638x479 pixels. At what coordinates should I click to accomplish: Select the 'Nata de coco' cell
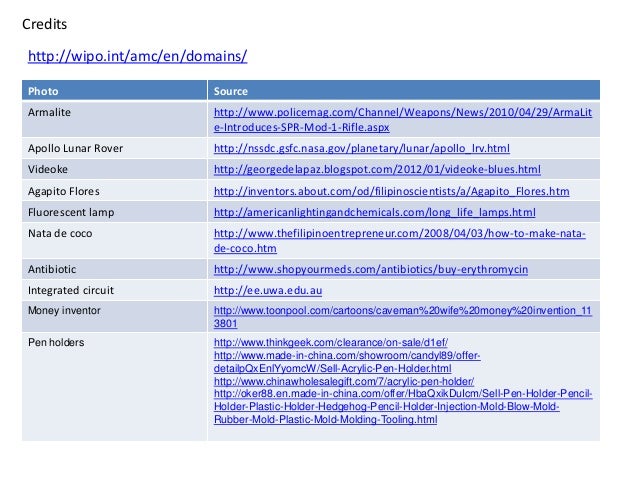click(x=114, y=241)
